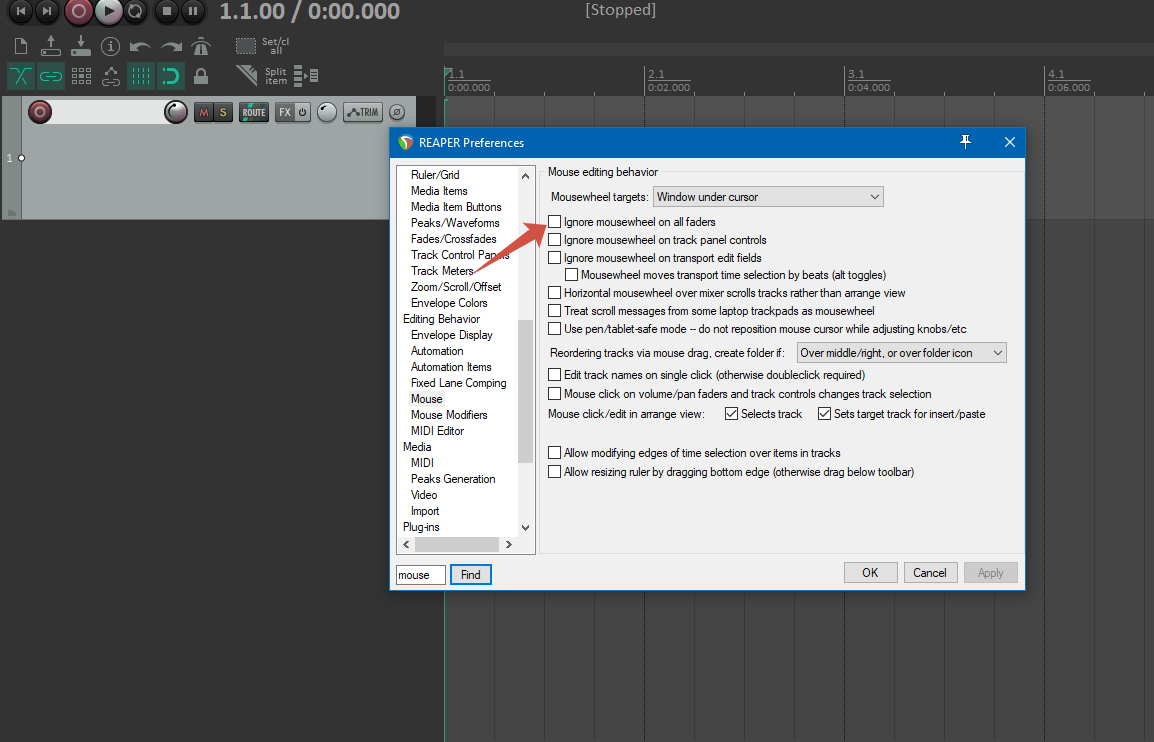Pin the REAPER Preferences window
Screen dimensions: 1154x742
point(966,142)
